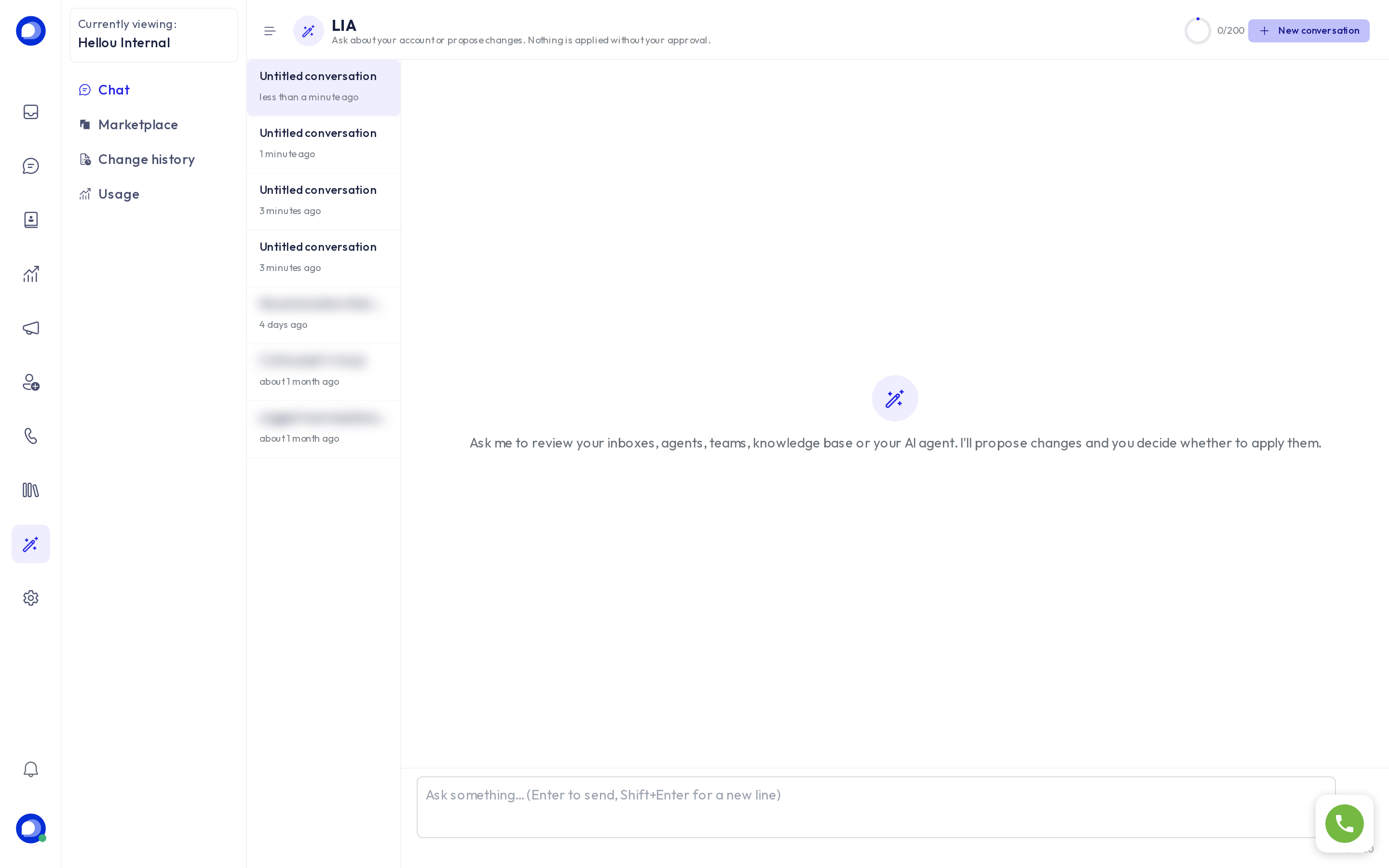1389x868 pixels.
Task: Click the 0/200 usage progress ring
Action: point(1198,31)
